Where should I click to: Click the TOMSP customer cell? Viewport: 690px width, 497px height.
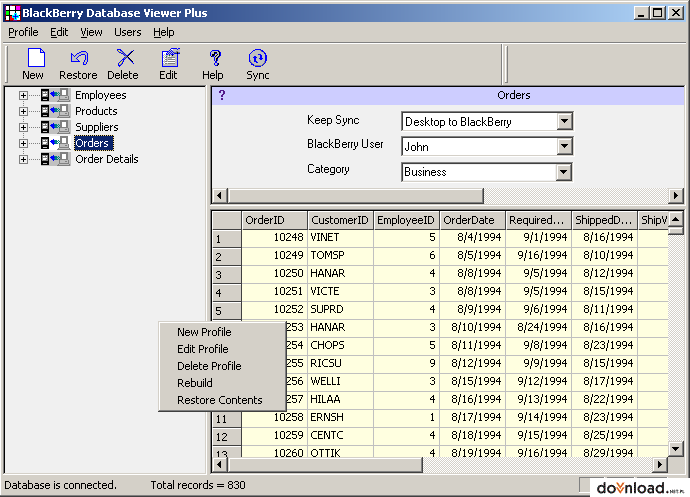(x=340, y=256)
